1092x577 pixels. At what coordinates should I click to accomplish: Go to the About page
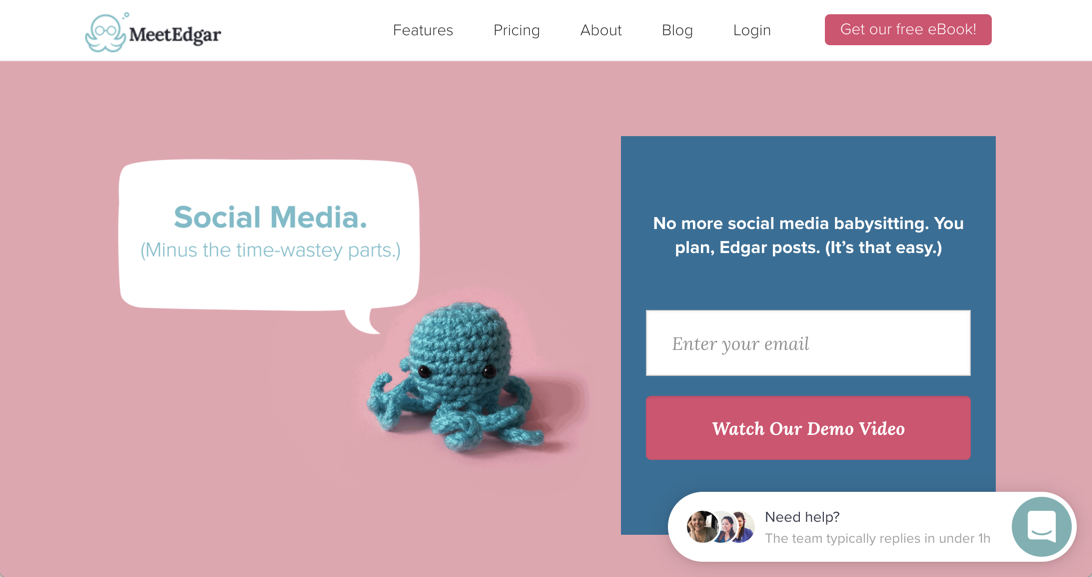[x=601, y=30]
